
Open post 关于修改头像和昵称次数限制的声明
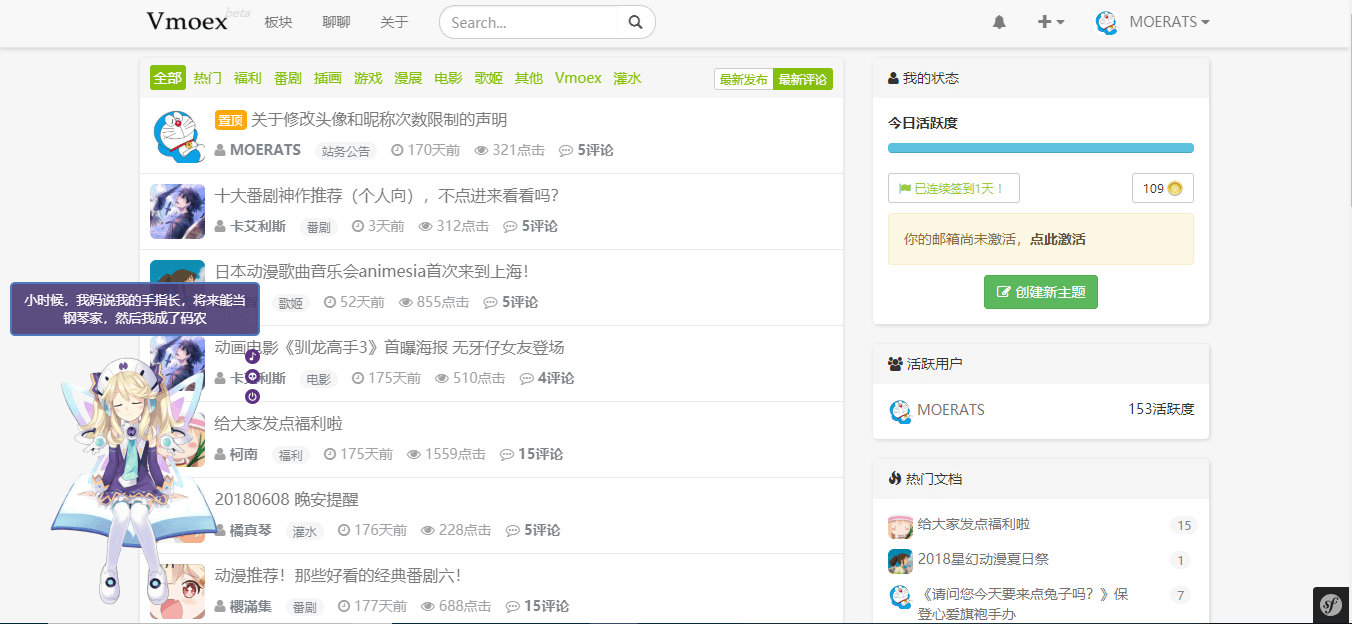379,120
